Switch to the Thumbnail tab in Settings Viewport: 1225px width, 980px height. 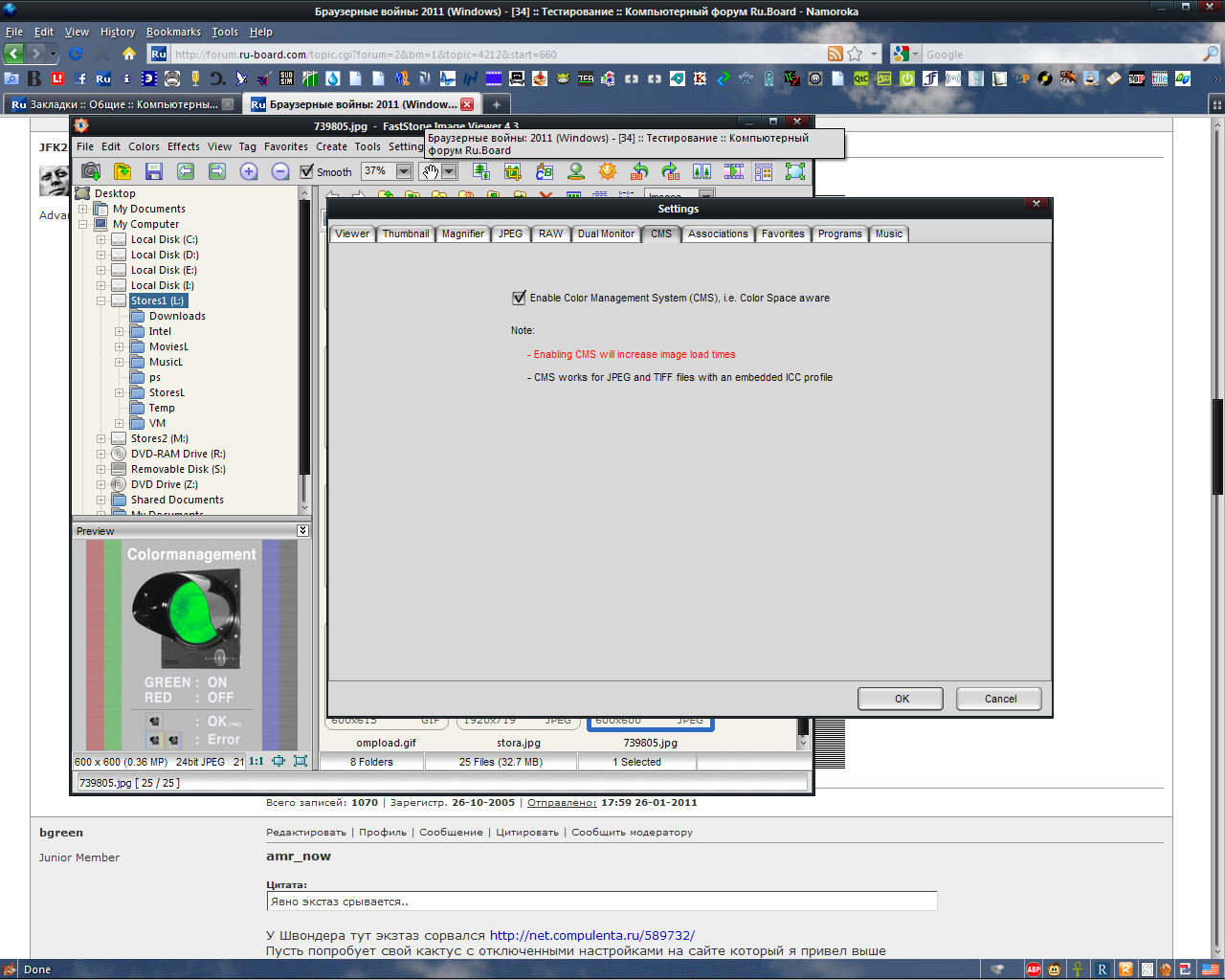tap(406, 234)
